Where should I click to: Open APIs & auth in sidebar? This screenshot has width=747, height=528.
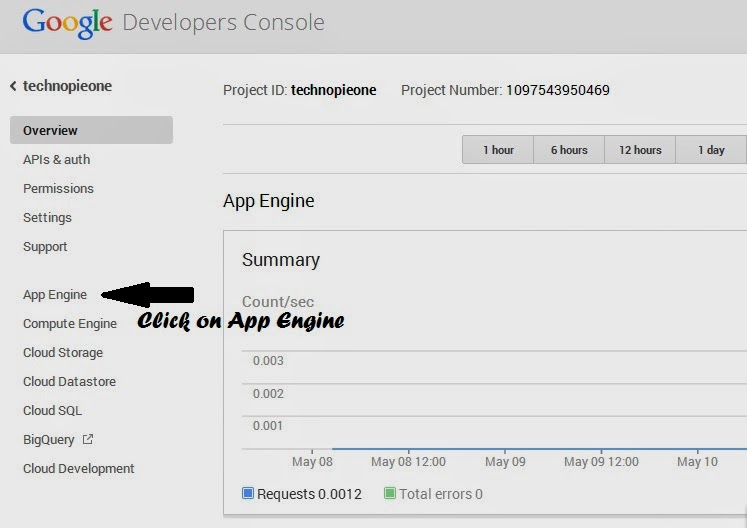[56, 159]
